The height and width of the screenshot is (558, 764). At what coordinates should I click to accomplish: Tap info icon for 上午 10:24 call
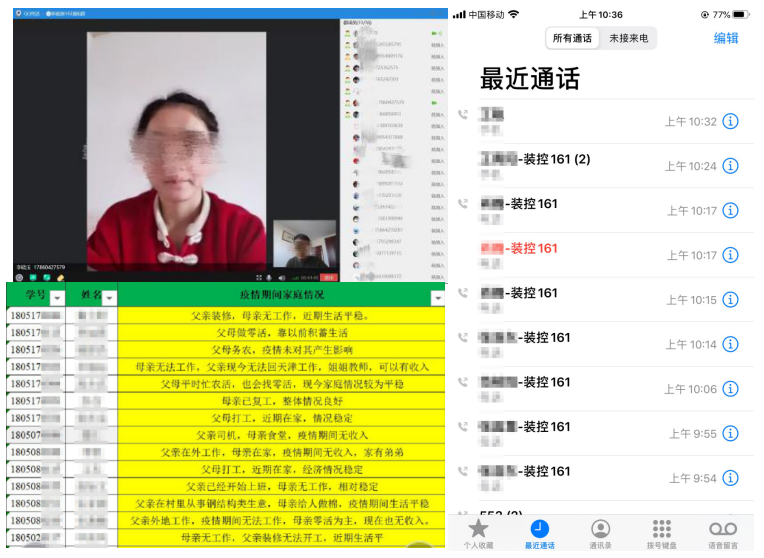click(731, 166)
